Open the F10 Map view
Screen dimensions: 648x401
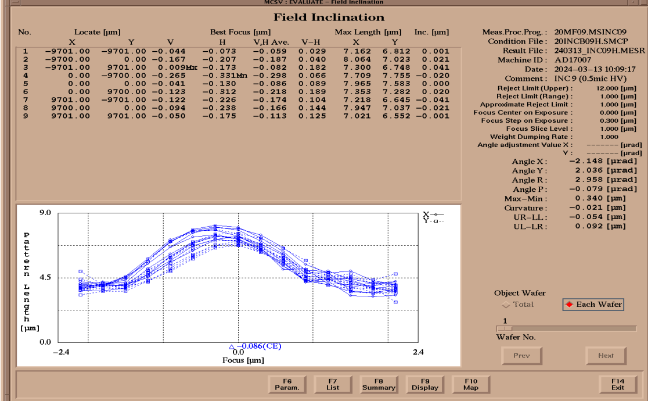click(x=471, y=383)
